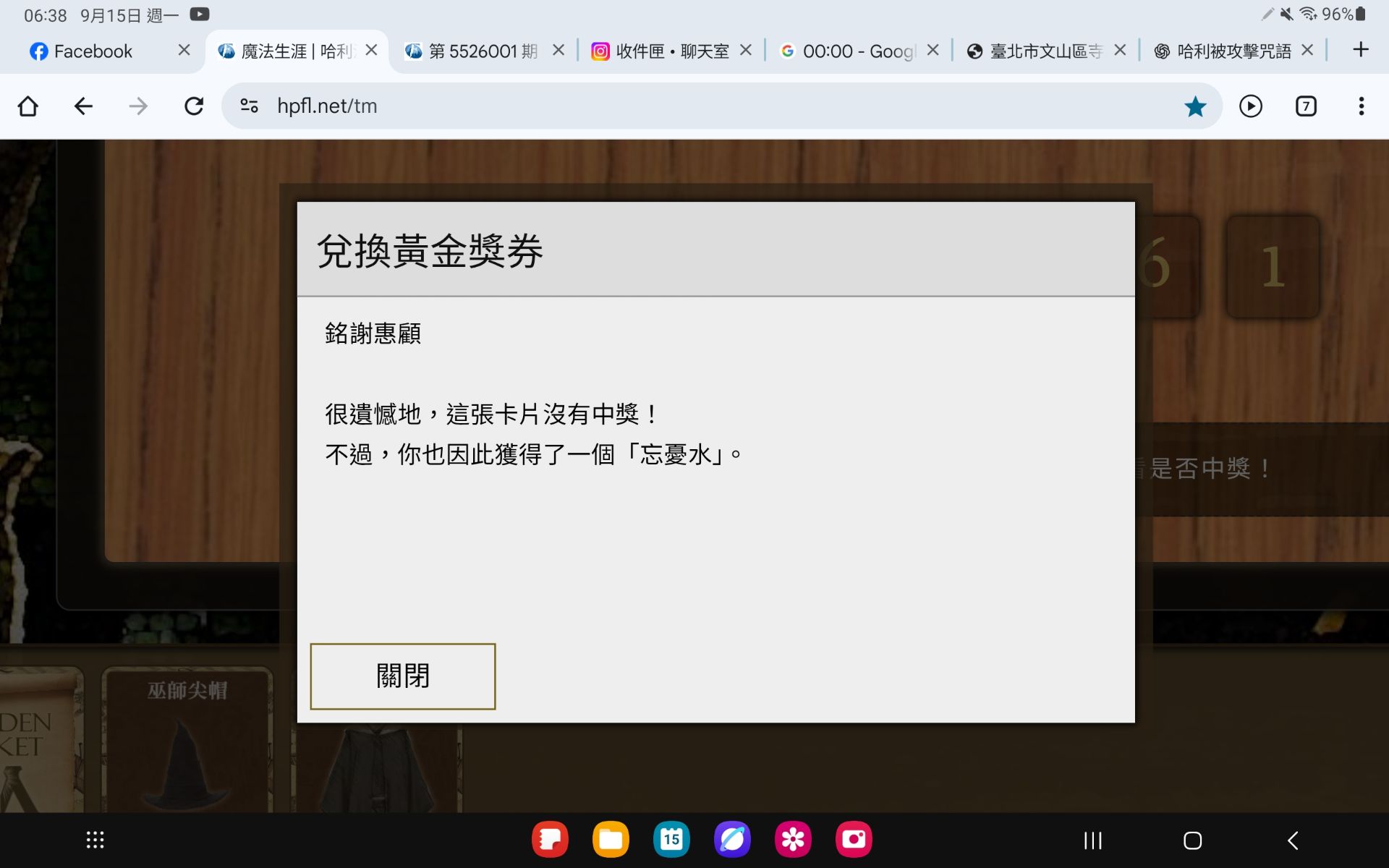Close the 00:00 - Google tab
This screenshot has width=1389, height=868.
click(x=933, y=50)
